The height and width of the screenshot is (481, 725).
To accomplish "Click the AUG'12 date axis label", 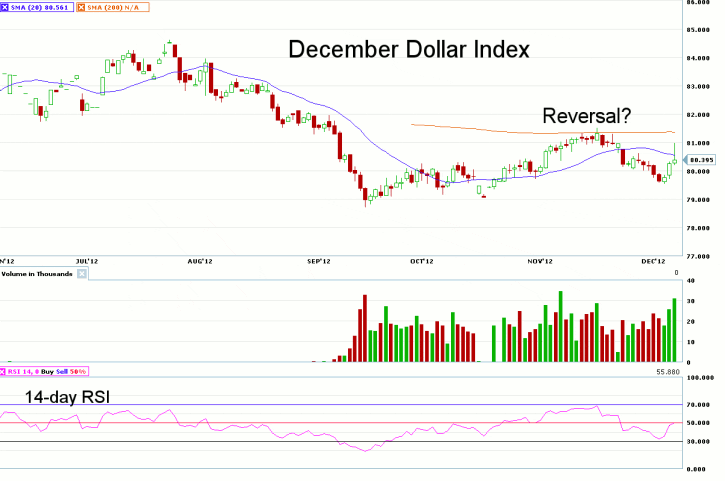I will tap(200, 261).
